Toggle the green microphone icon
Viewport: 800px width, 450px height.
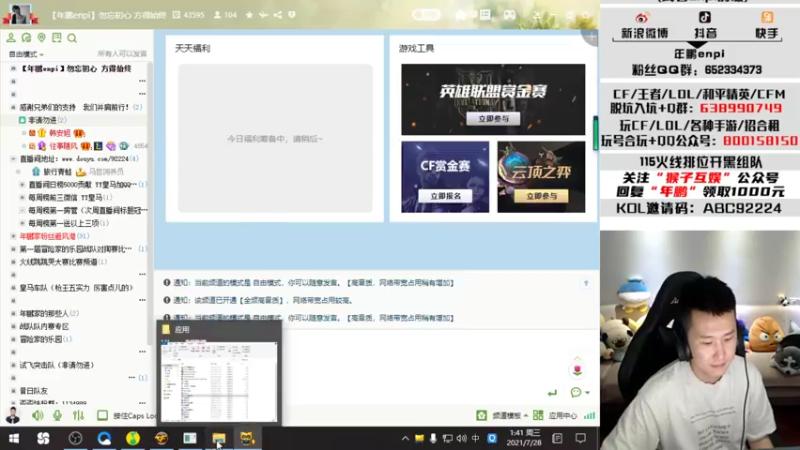click(57, 415)
